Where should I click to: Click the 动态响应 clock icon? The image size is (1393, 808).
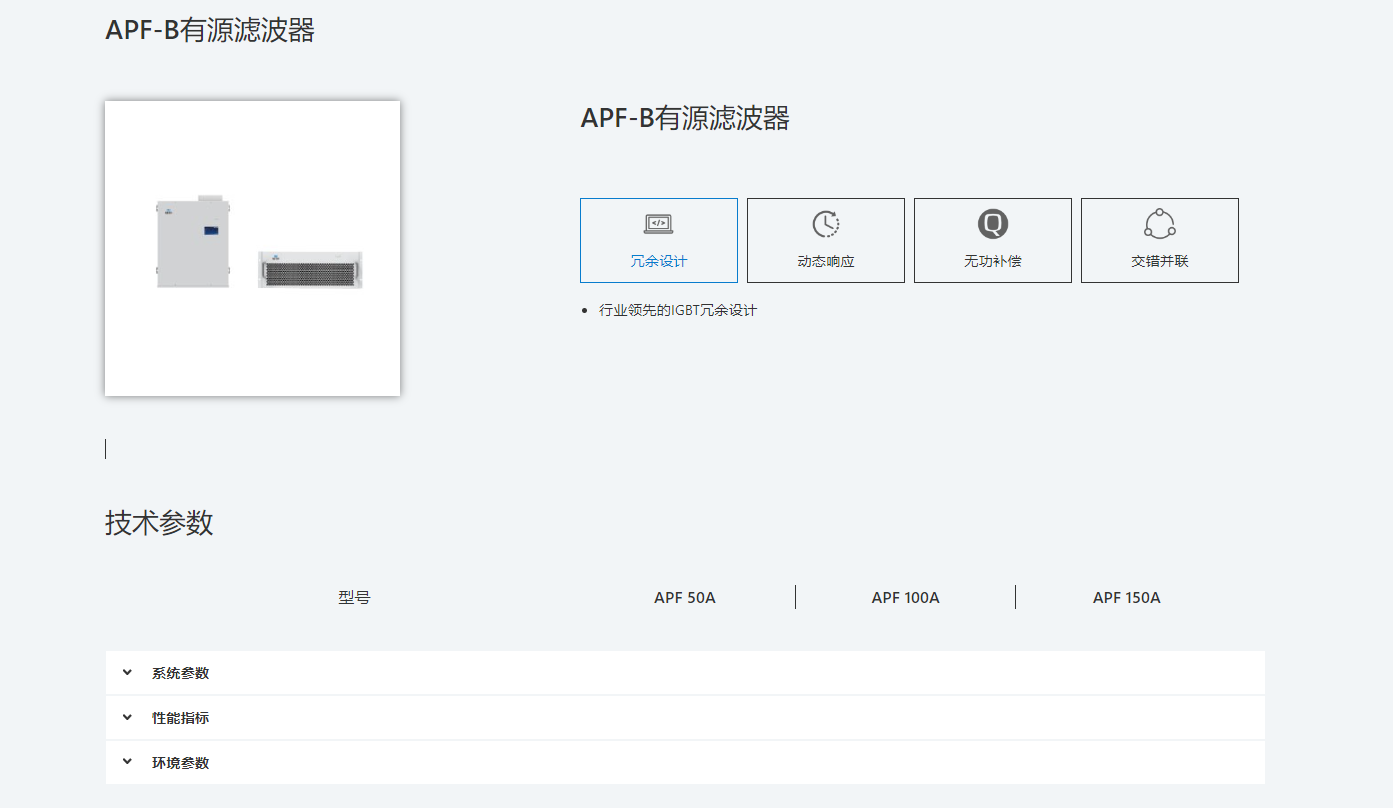[825, 222]
